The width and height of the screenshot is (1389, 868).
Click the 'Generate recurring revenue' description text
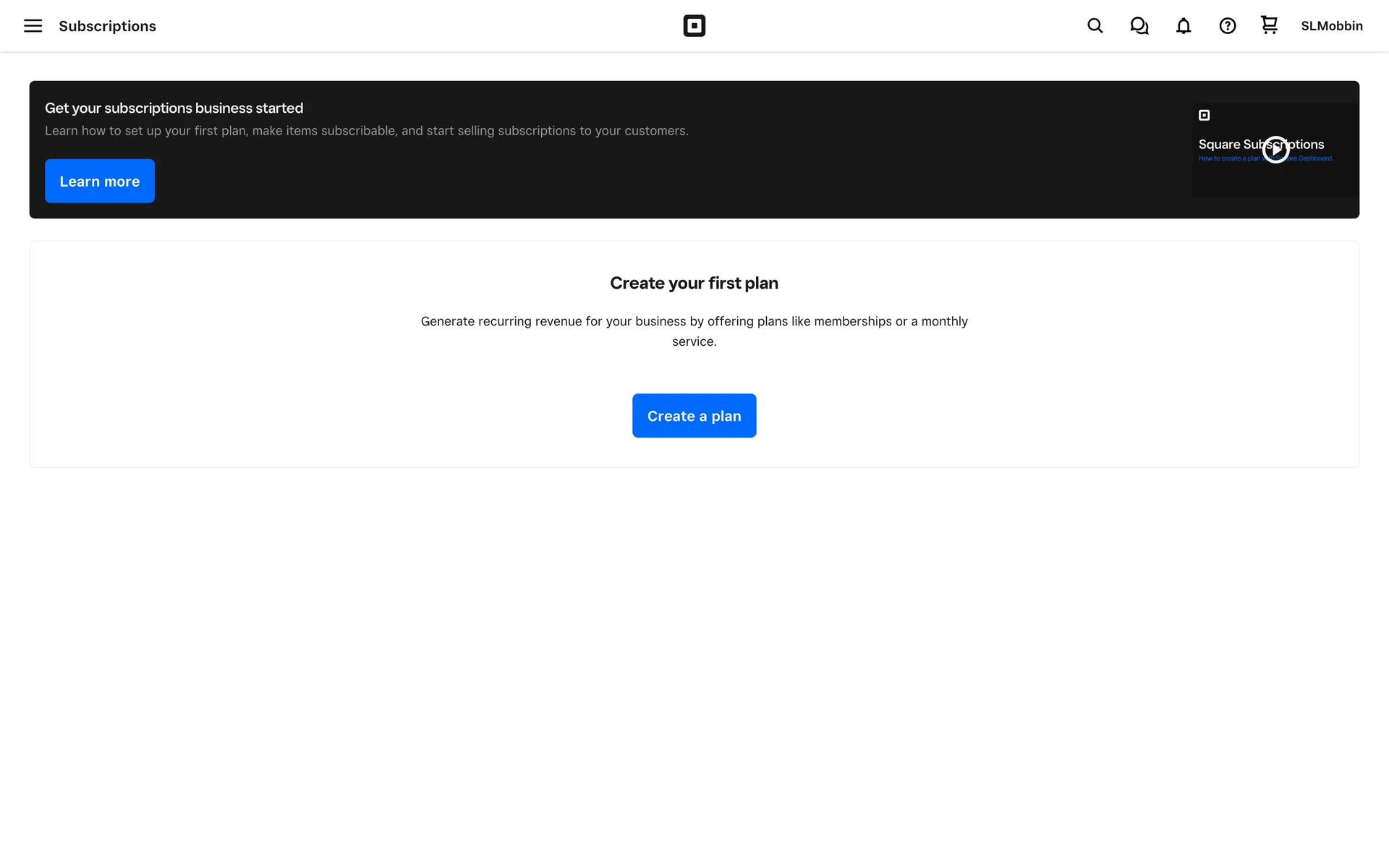(x=694, y=321)
